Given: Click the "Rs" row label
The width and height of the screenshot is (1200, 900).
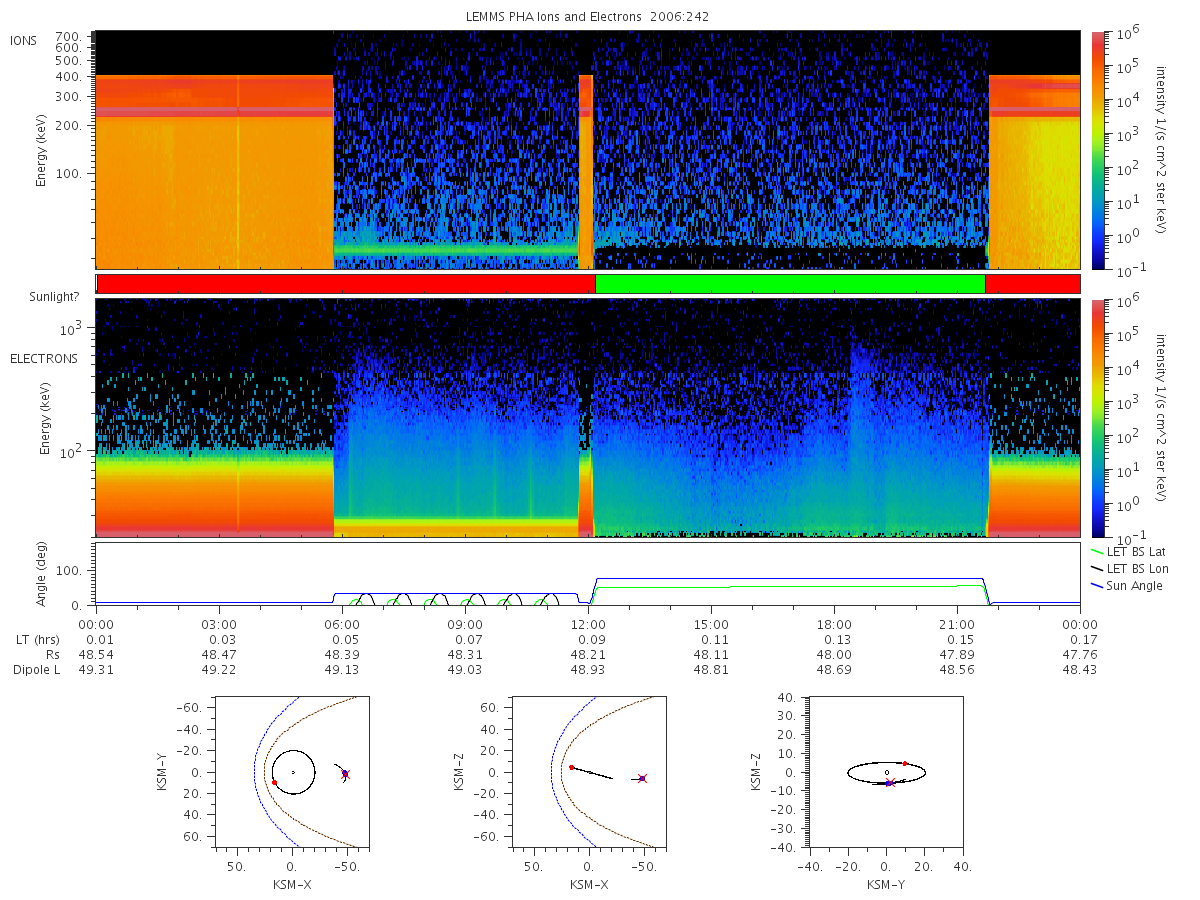Looking at the screenshot, I should point(51,654).
